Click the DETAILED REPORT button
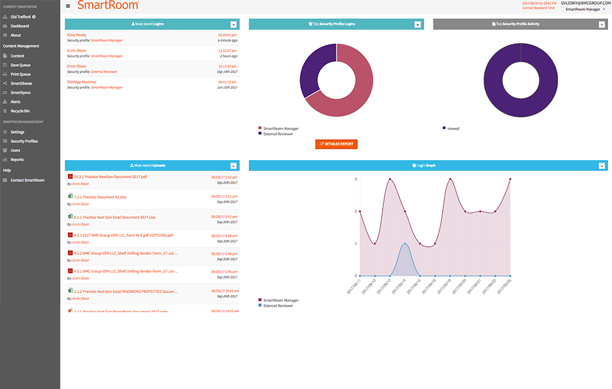The image size is (612, 389). tap(336, 144)
